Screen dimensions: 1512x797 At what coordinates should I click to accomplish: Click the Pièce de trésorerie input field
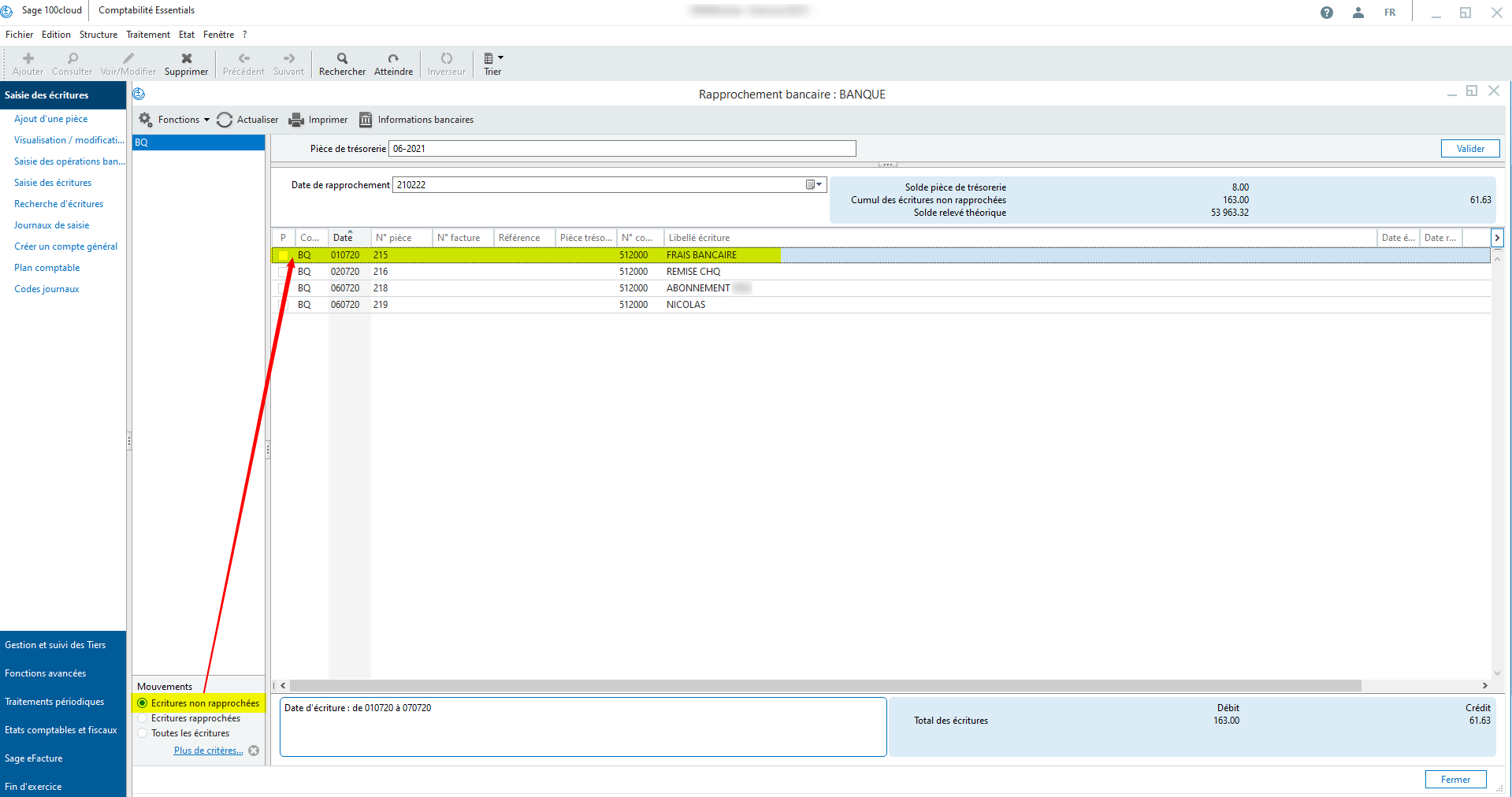622,149
